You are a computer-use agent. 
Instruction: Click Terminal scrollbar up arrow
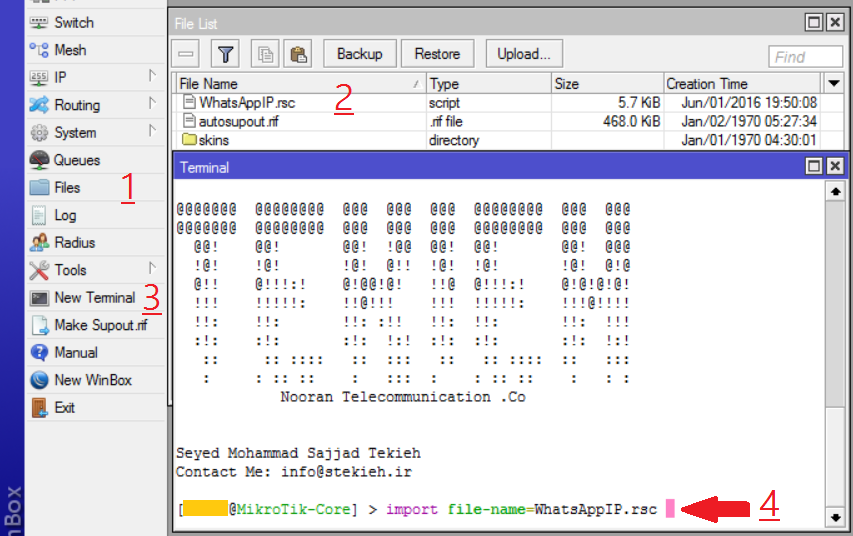[x=835, y=191]
